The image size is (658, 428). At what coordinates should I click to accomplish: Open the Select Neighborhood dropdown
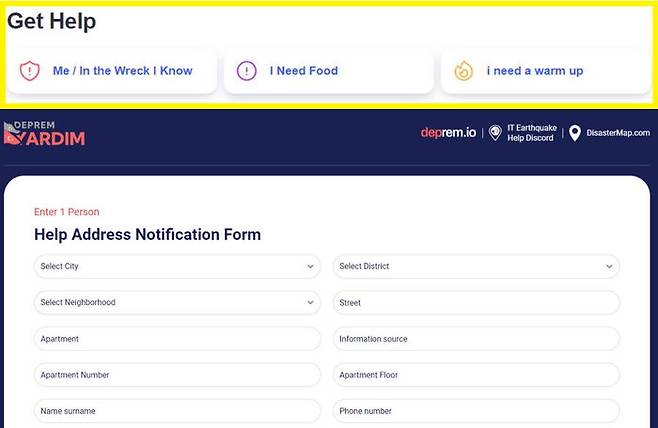(x=177, y=303)
